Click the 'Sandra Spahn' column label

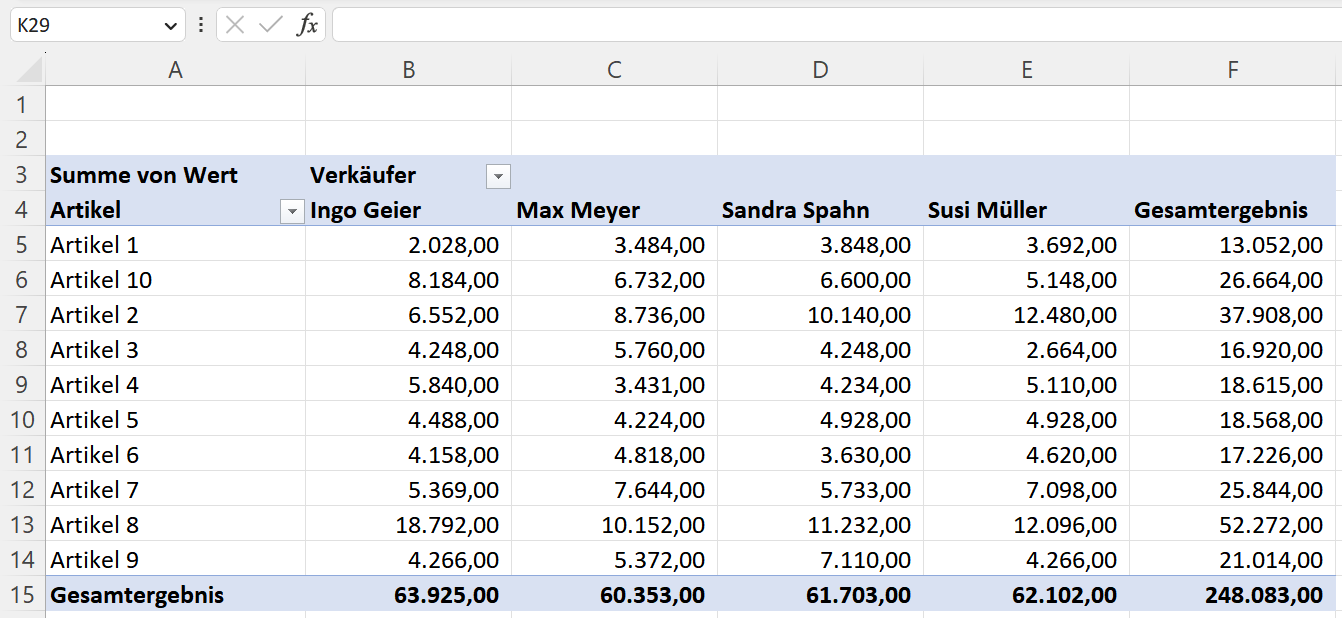pos(820,210)
